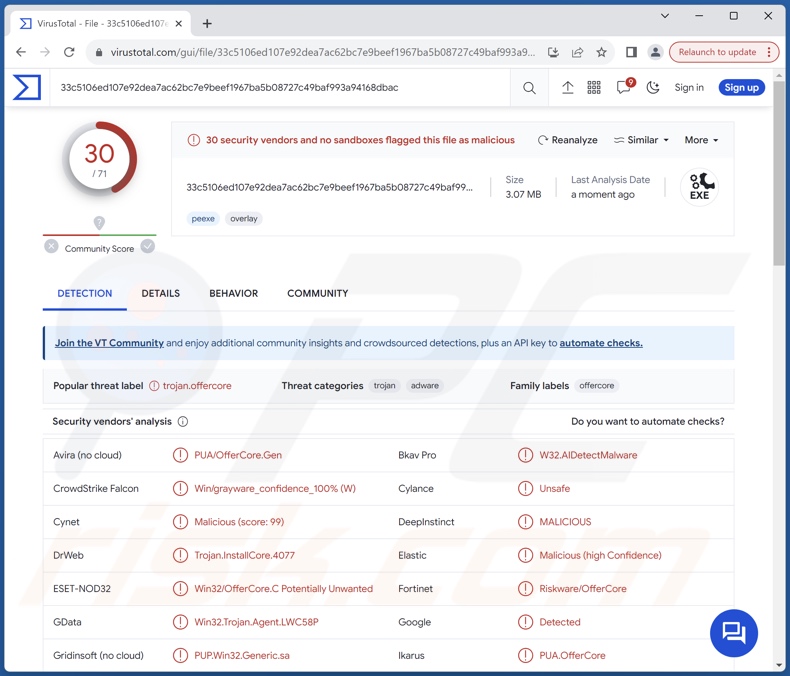
Task: Vote malicious with community score X
Action: coord(51,246)
